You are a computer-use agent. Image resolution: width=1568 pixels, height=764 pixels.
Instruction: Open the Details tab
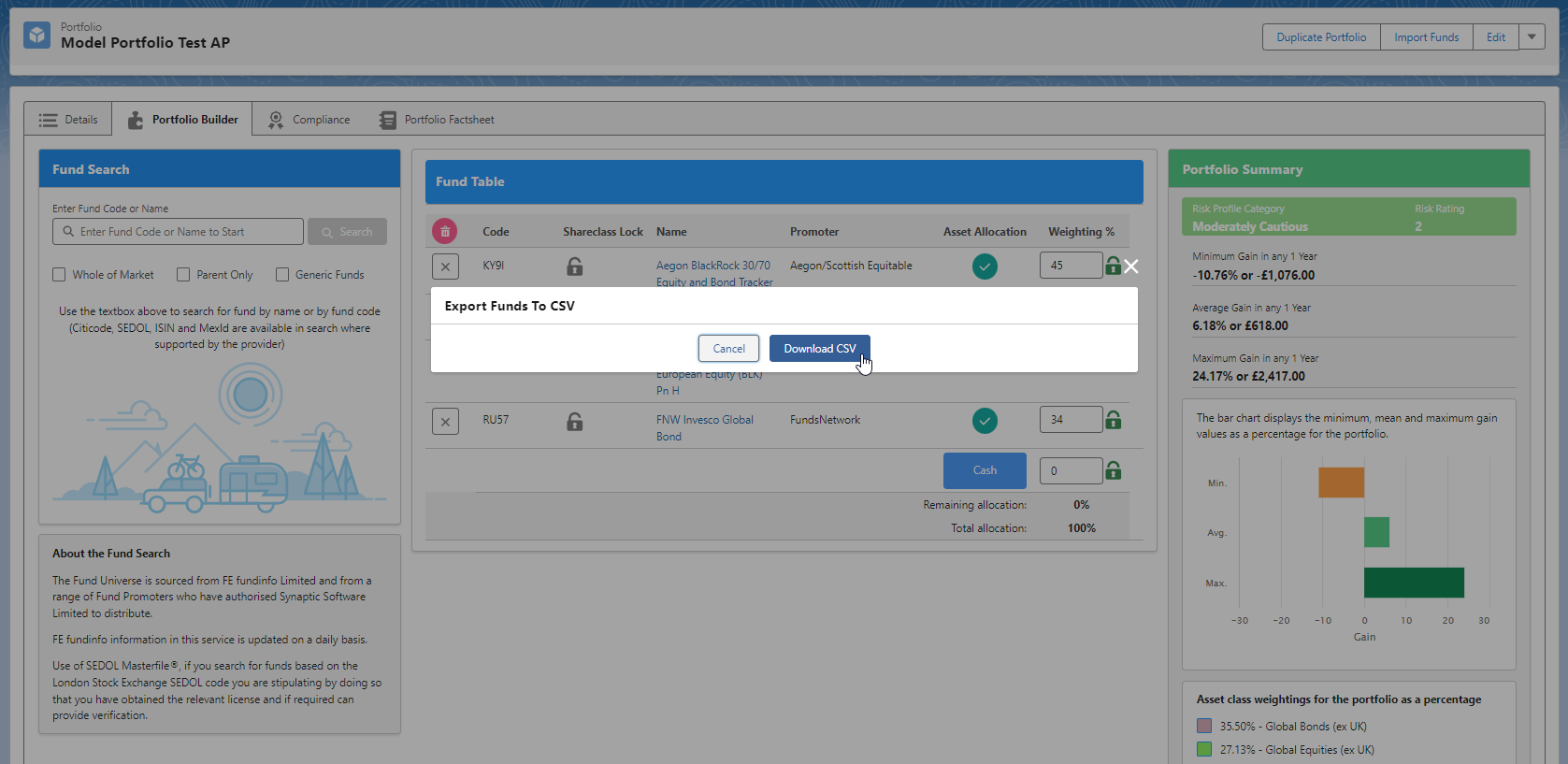[x=68, y=120]
